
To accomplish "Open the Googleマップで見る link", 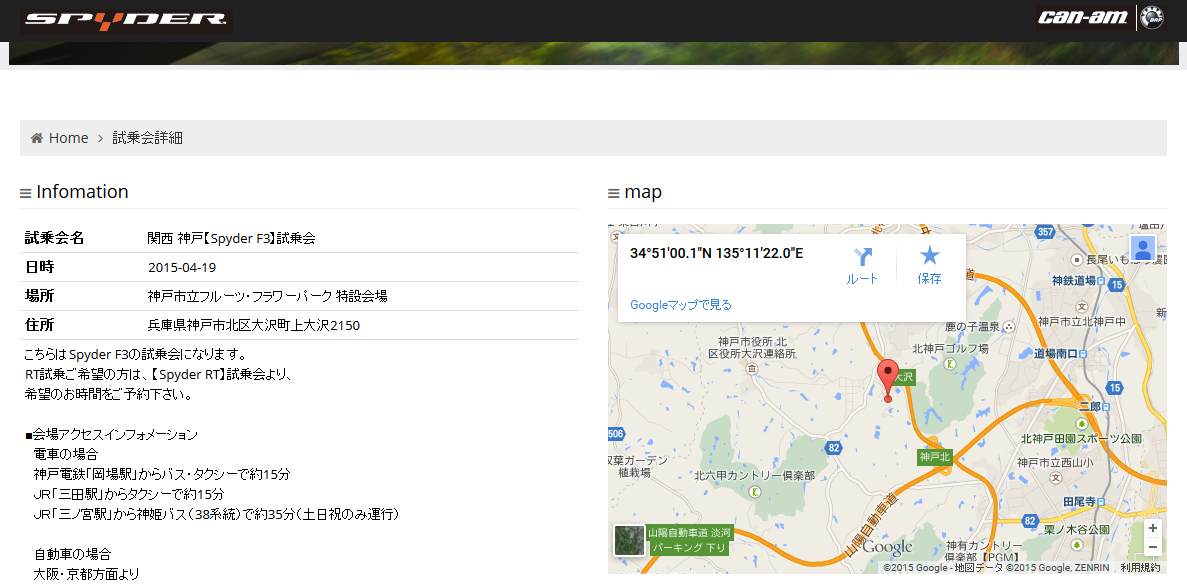I will pos(681,305).
